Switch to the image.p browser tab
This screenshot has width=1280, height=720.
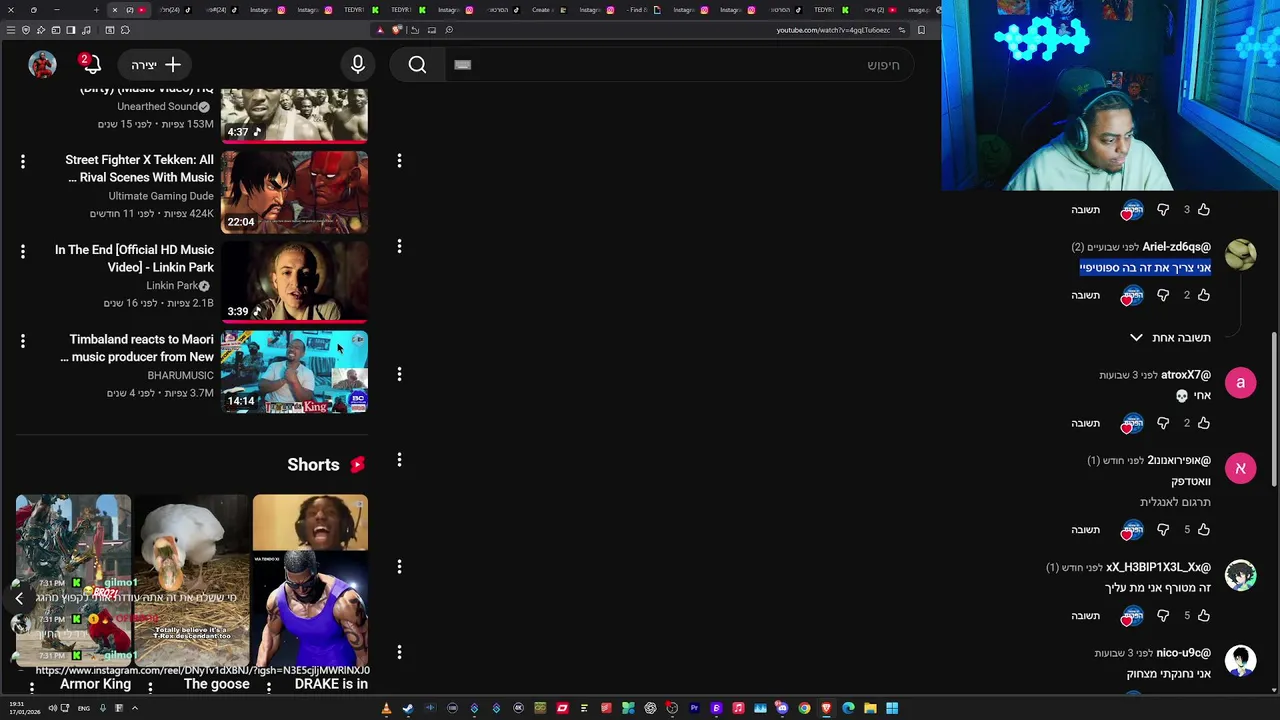[918, 10]
